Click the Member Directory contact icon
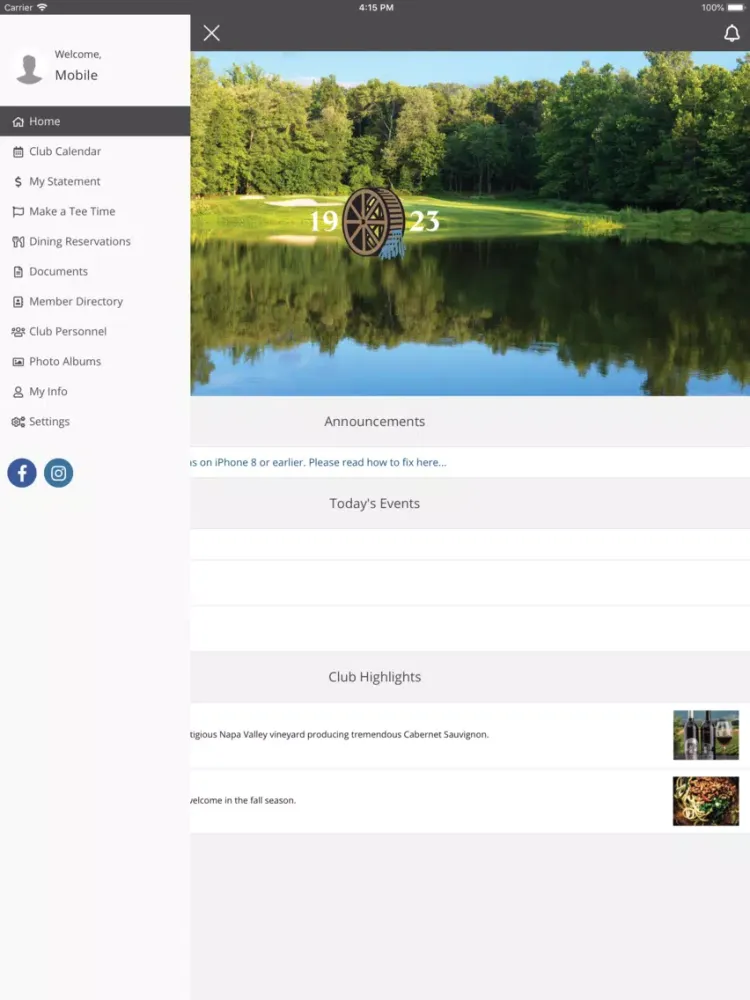The height and width of the screenshot is (1000, 750). (18, 302)
